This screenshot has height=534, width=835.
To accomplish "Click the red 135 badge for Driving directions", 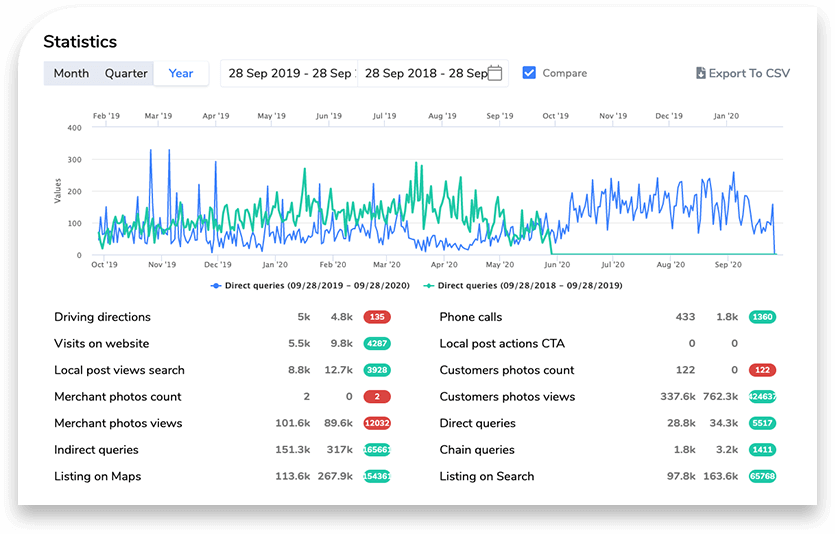I will click(376, 317).
